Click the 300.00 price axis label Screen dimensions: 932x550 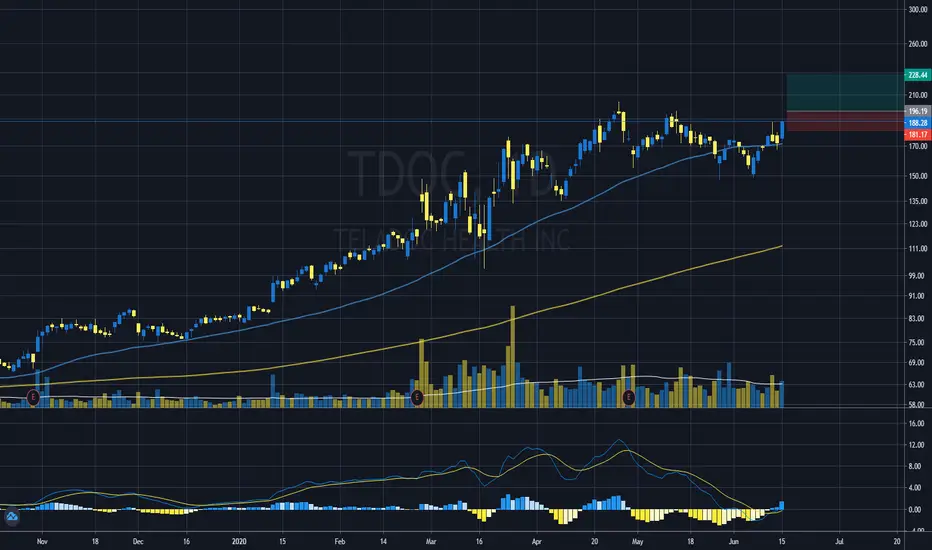(x=918, y=10)
